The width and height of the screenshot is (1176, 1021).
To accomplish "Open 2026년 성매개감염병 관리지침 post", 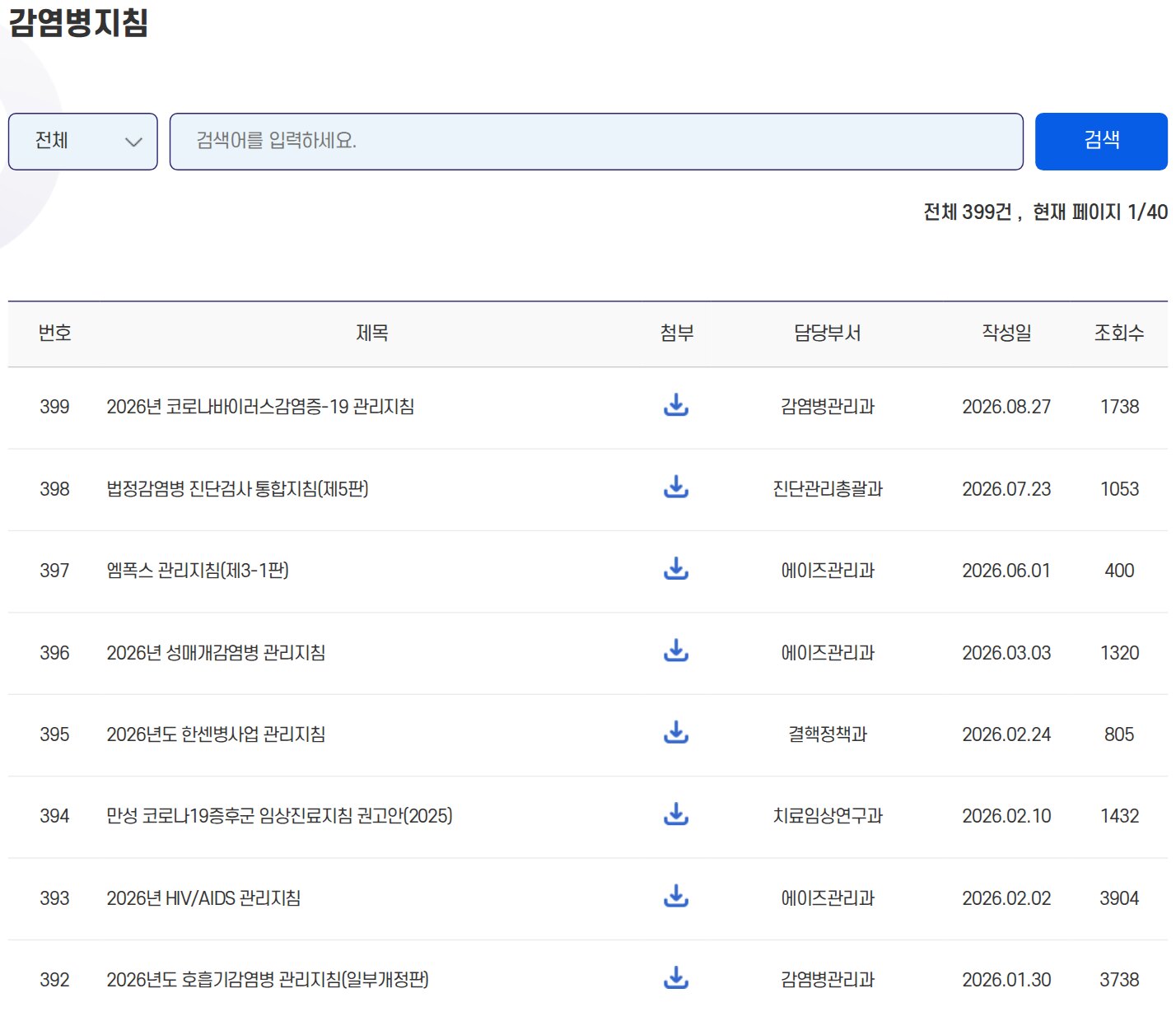I will 216,653.
